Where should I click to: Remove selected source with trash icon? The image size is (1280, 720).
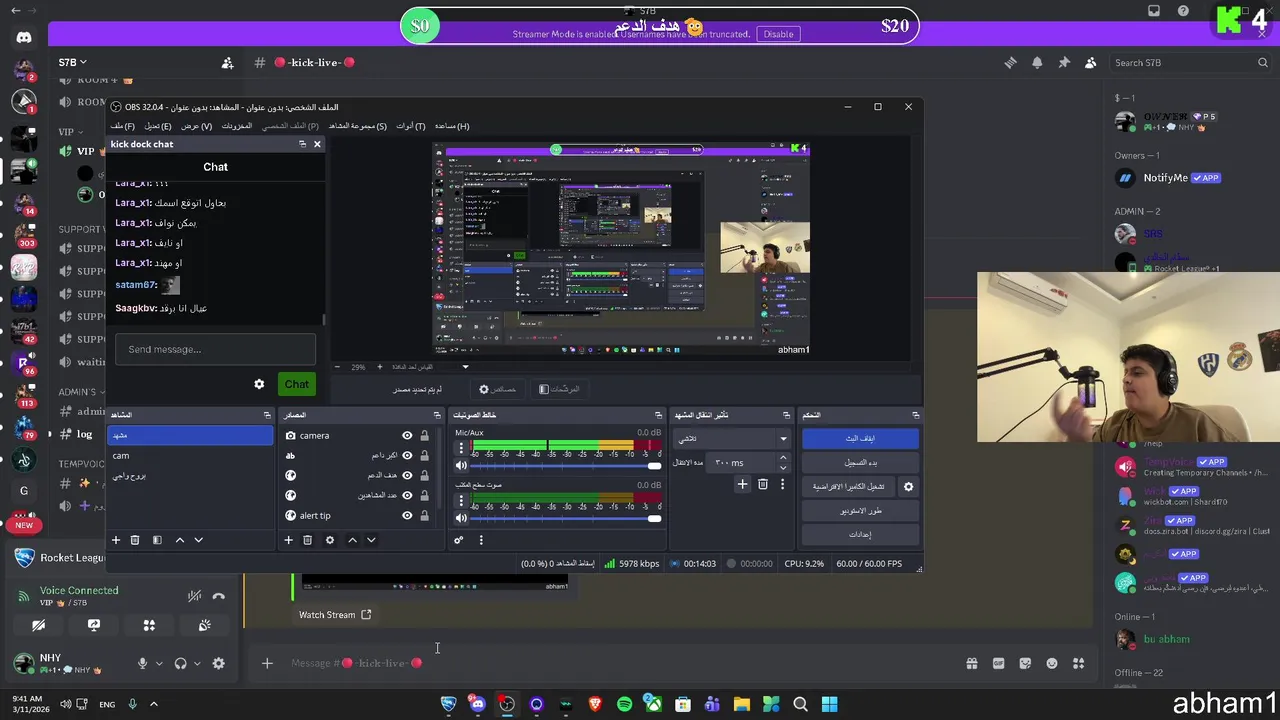point(307,540)
